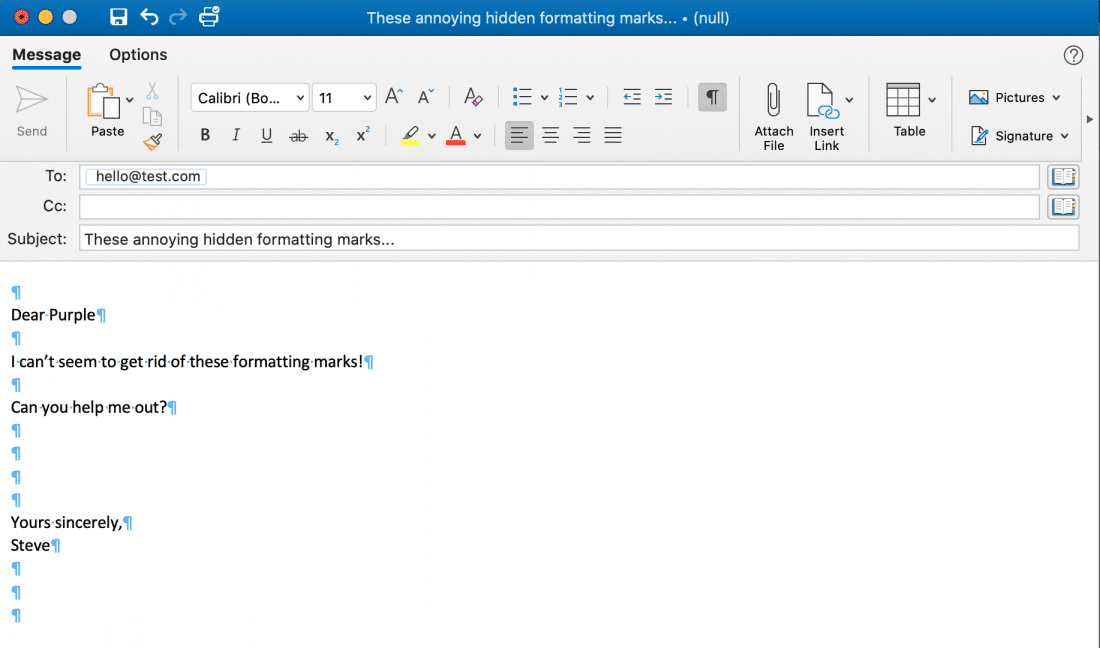Screen dimensions: 1100x648
Task: Switch to the Options ribbon tab
Action: tap(138, 55)
